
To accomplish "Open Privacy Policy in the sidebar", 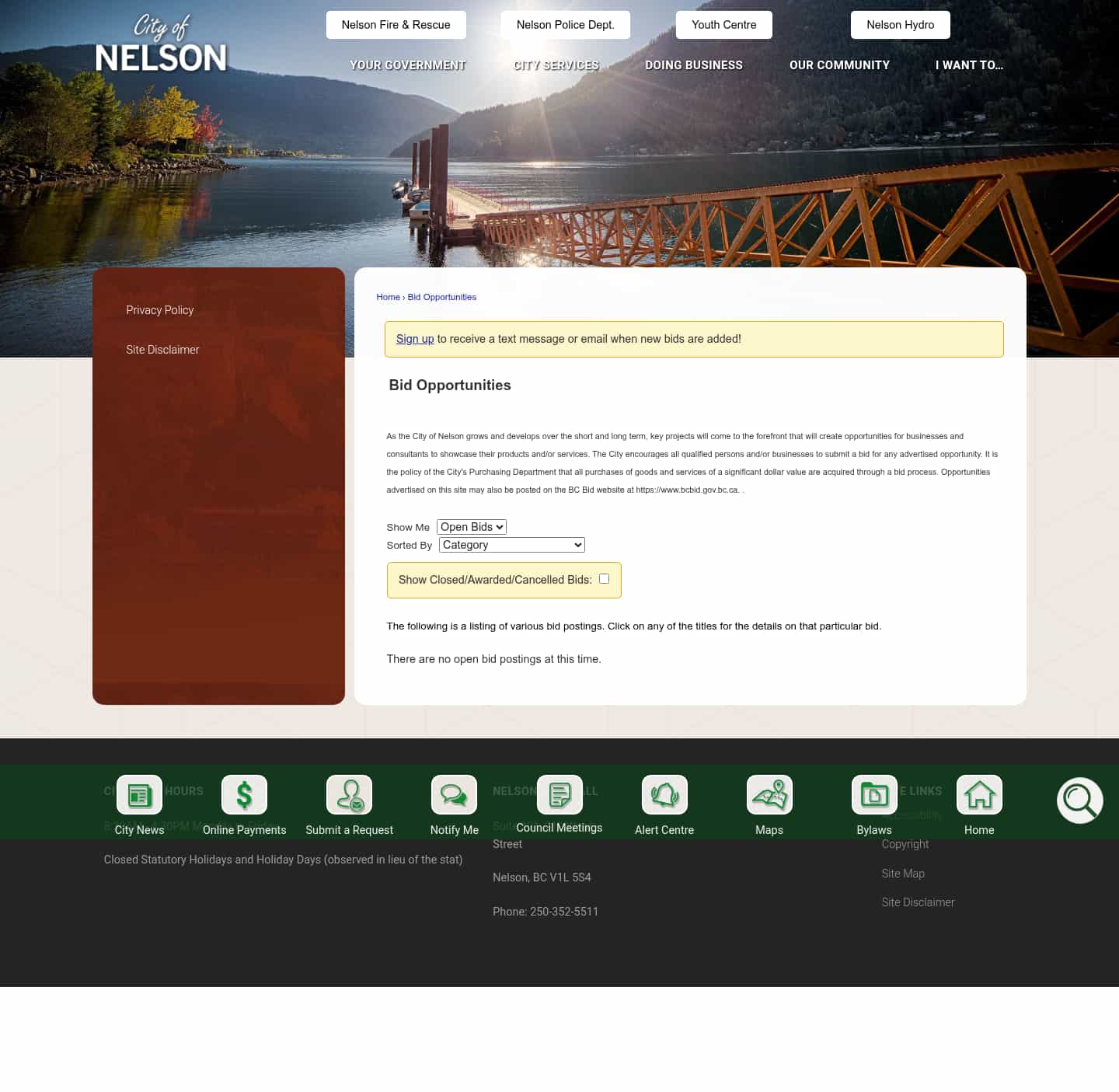I will click(x=160, y=310).
